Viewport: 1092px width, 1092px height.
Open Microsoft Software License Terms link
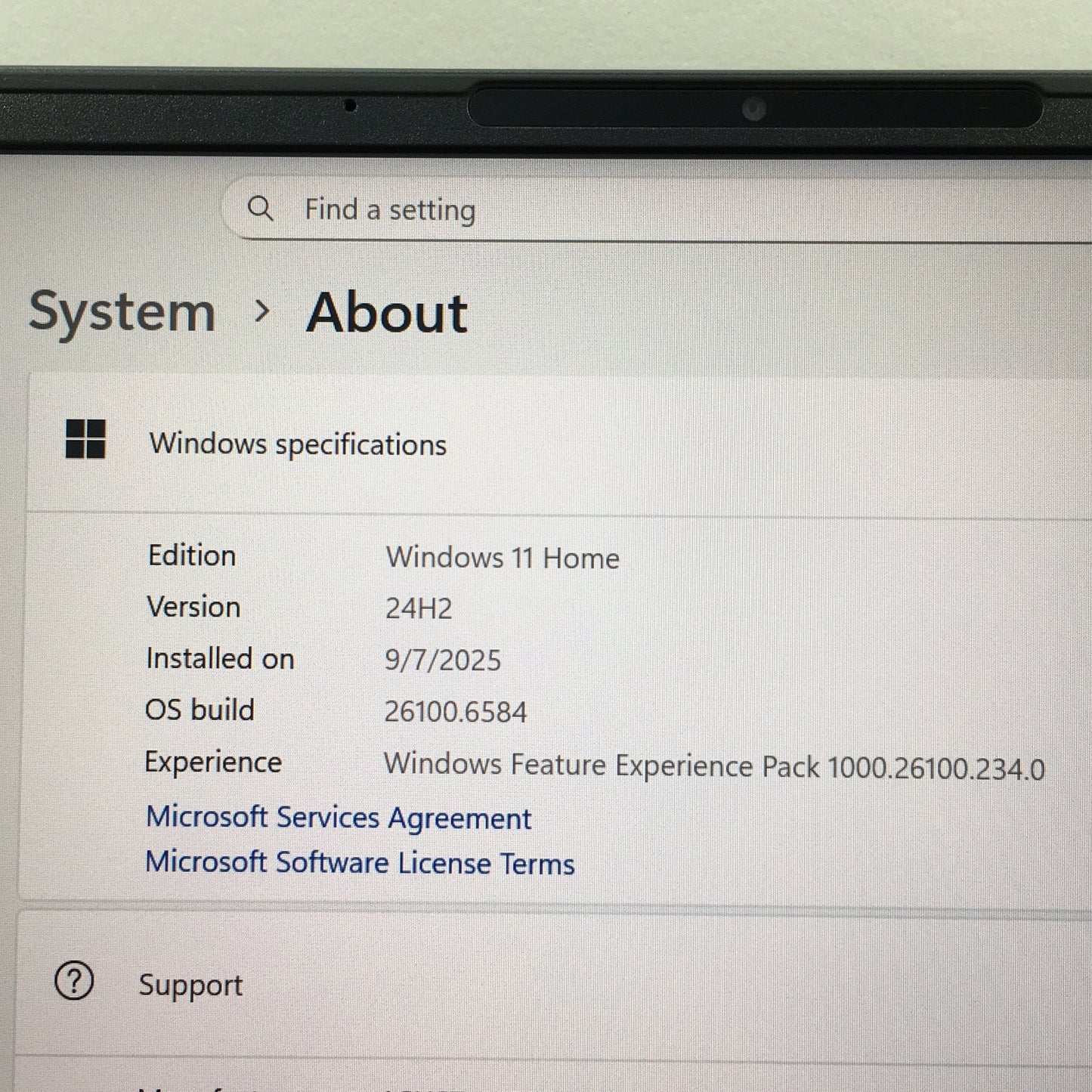[x=360, y=863]
